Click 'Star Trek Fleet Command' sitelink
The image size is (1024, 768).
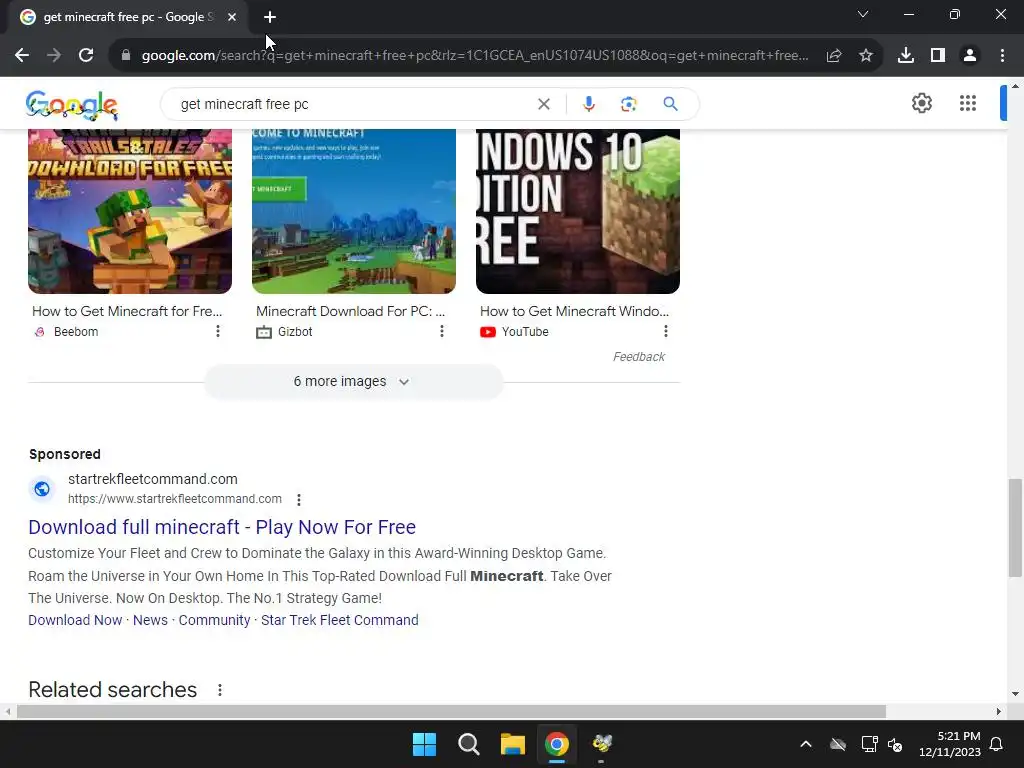340,620
